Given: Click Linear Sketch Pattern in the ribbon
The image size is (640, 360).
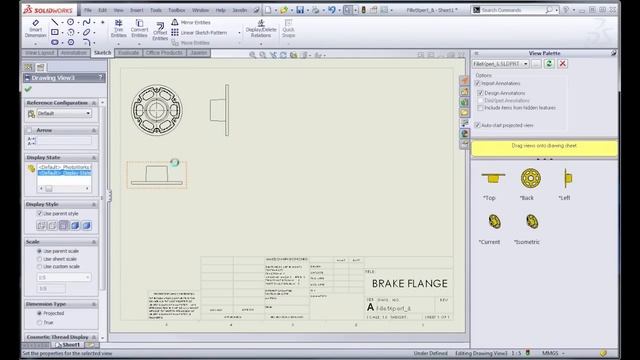Looking at the screenshot, I should 200,32.
